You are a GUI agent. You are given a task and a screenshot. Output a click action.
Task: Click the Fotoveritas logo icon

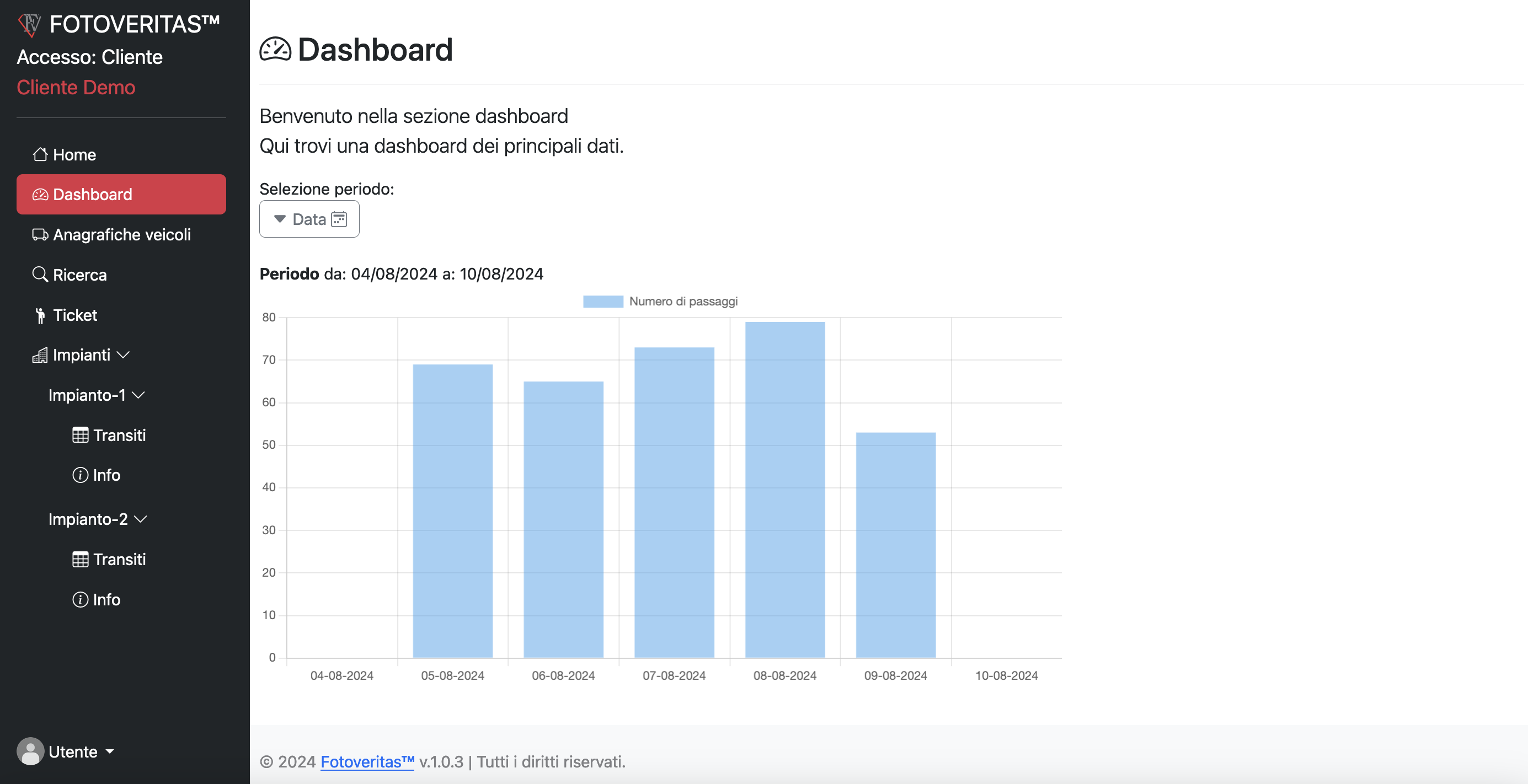click(30, 25)
